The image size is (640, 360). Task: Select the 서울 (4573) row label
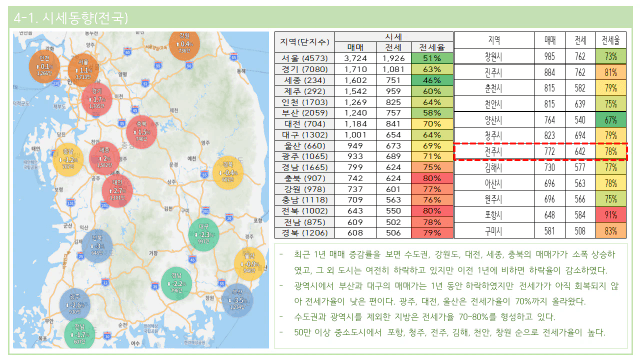(x=304, y=58)
